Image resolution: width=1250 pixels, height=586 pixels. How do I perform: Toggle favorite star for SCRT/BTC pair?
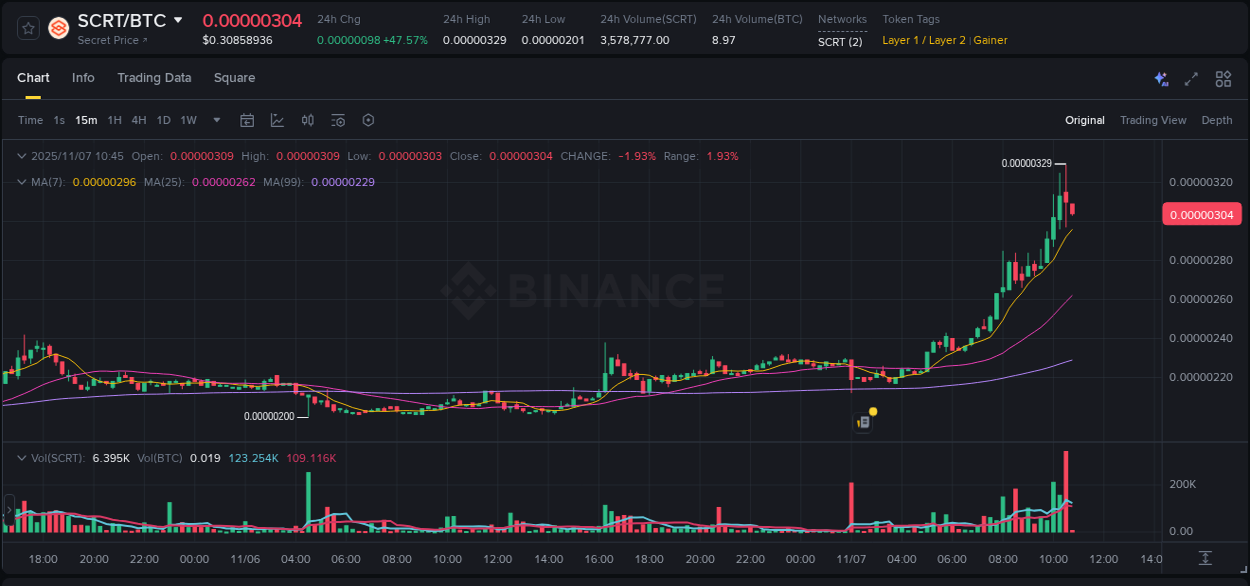27,28
